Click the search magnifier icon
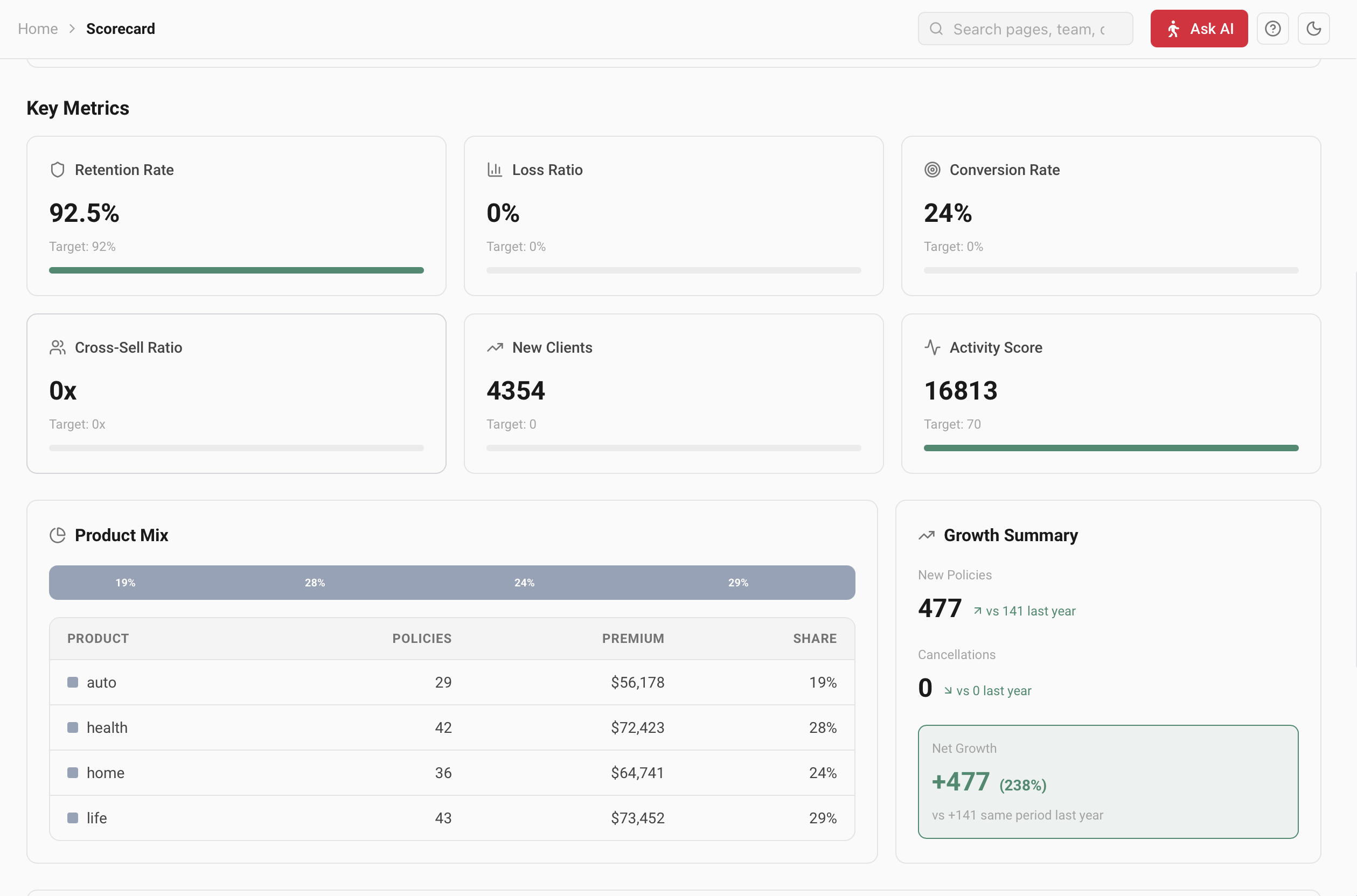This screenshot has width=1357, height=896. [x=936, y=29]
